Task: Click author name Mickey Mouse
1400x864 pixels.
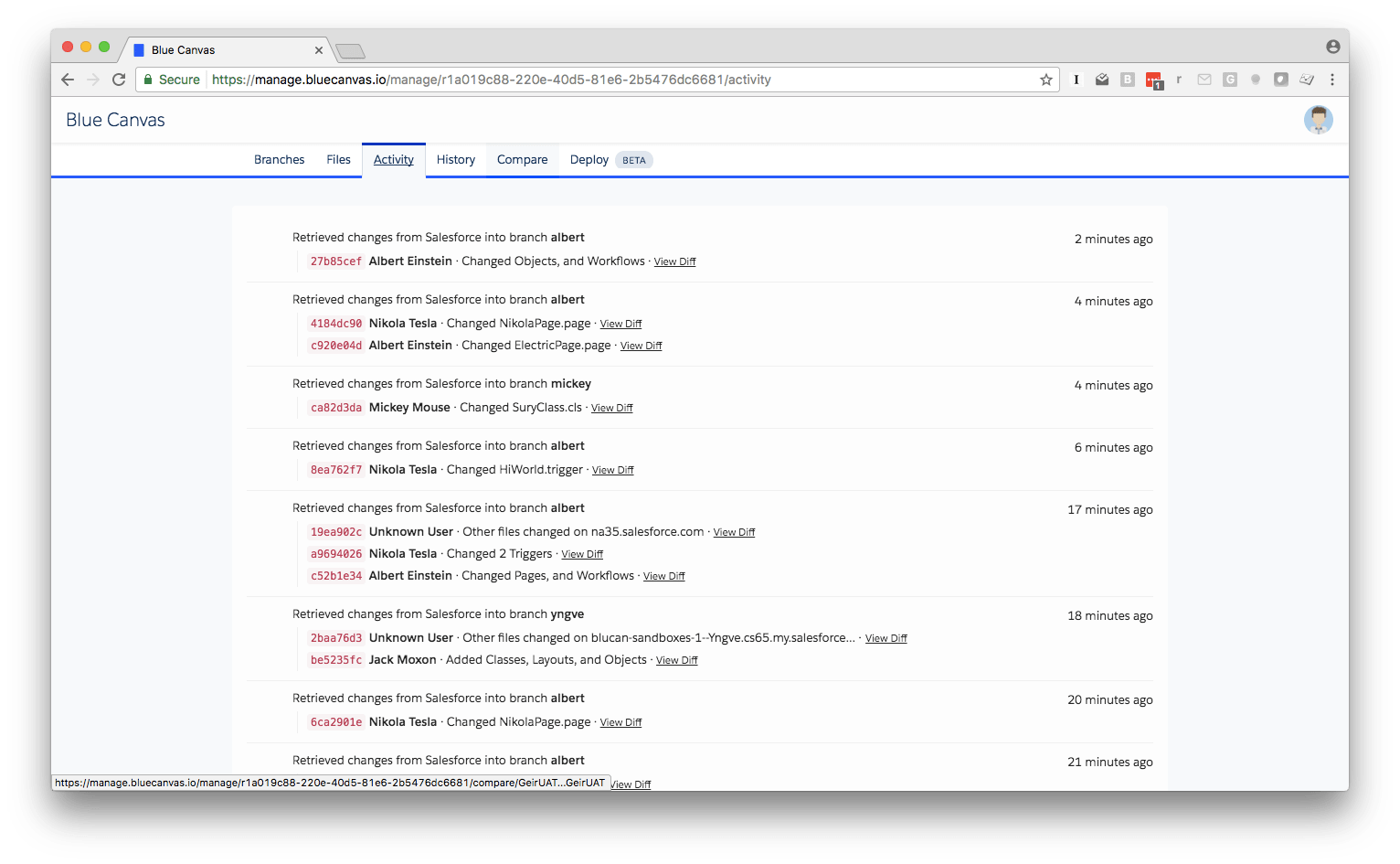Action: (409, 408)
